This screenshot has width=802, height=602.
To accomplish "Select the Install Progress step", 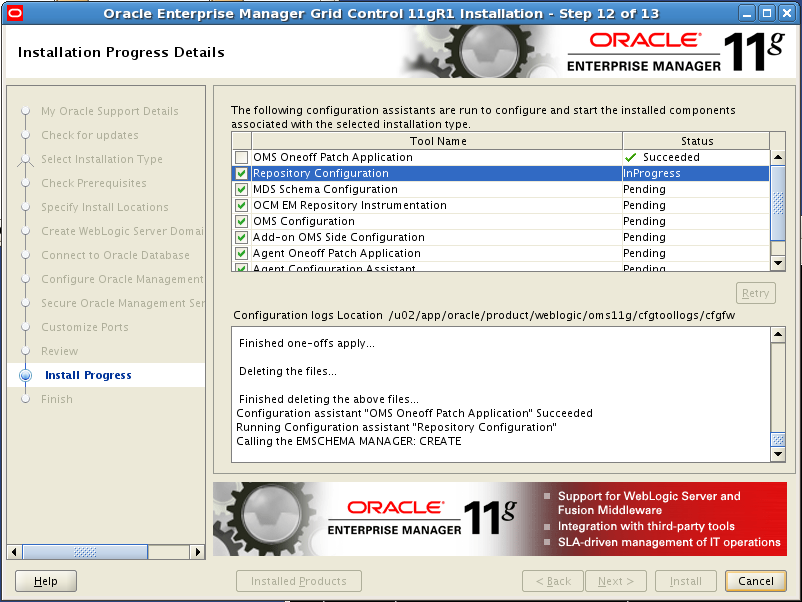I will [88, 375].
